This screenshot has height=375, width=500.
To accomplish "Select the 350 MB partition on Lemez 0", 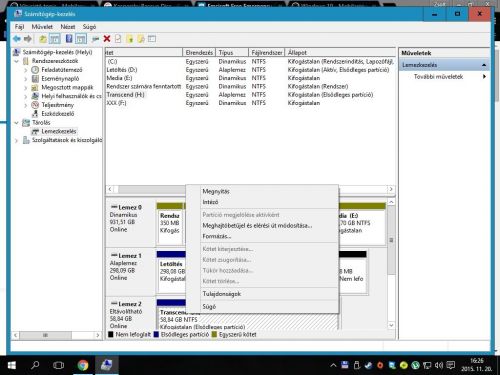I will tap(170, 223).
